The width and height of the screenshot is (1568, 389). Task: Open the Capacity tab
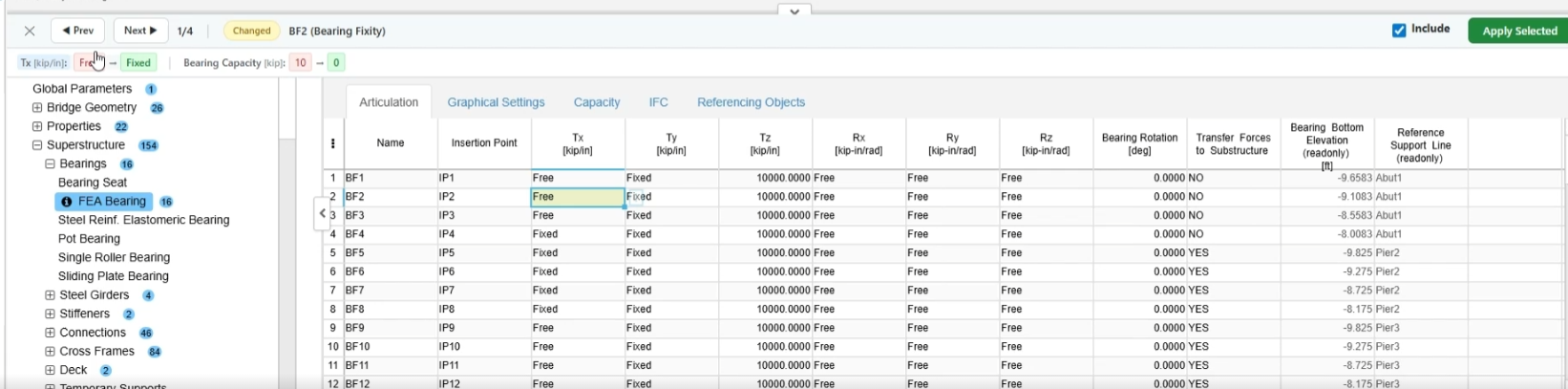point(596,102)
